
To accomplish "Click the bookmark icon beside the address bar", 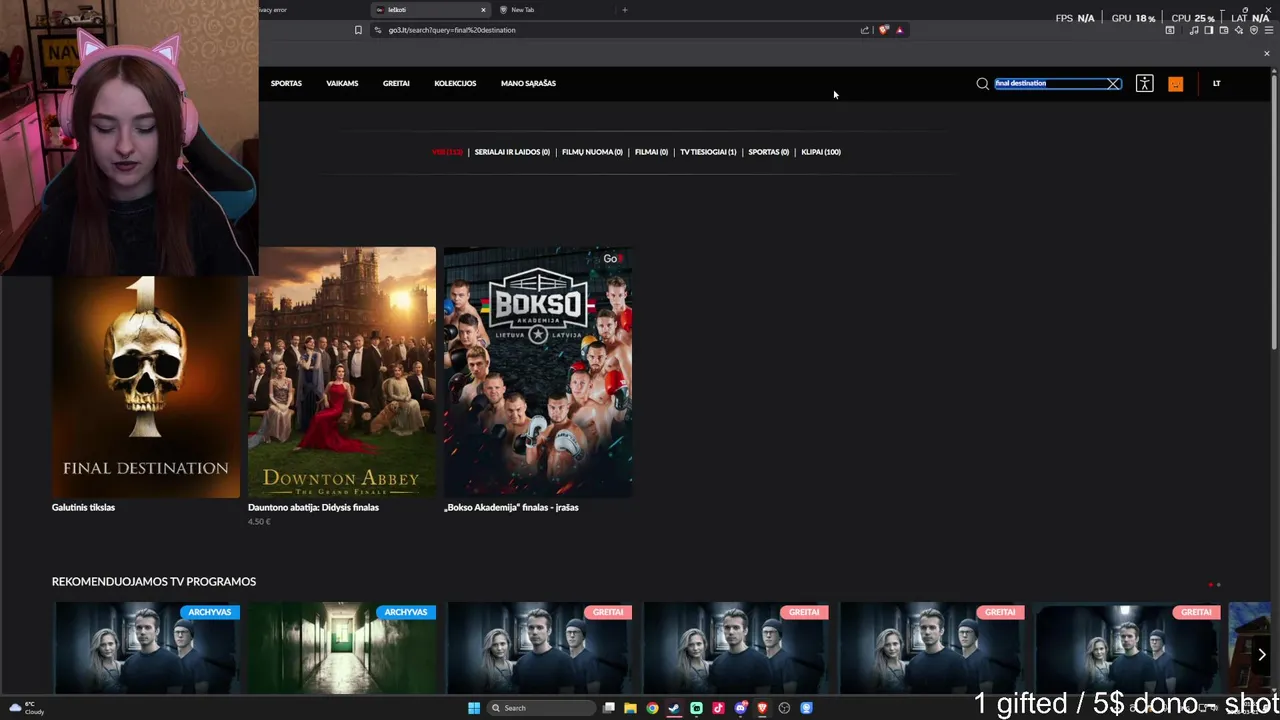I will click(x=358, y=30).
